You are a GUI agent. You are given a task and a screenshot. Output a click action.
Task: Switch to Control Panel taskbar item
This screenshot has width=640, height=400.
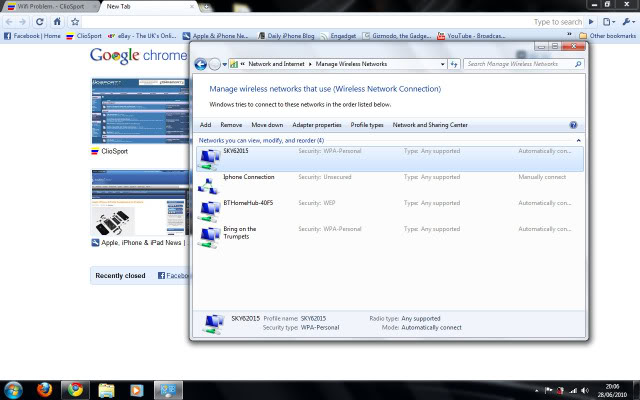(168, 390)
